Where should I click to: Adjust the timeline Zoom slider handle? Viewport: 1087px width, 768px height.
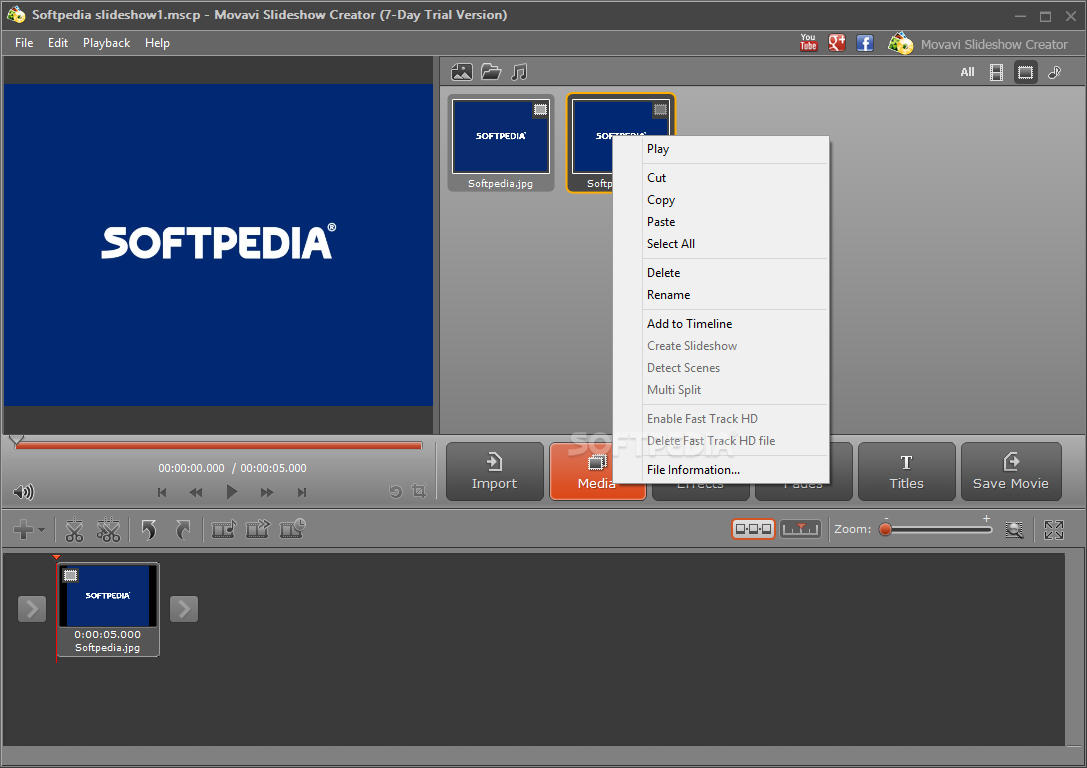[x=885, y=530]
